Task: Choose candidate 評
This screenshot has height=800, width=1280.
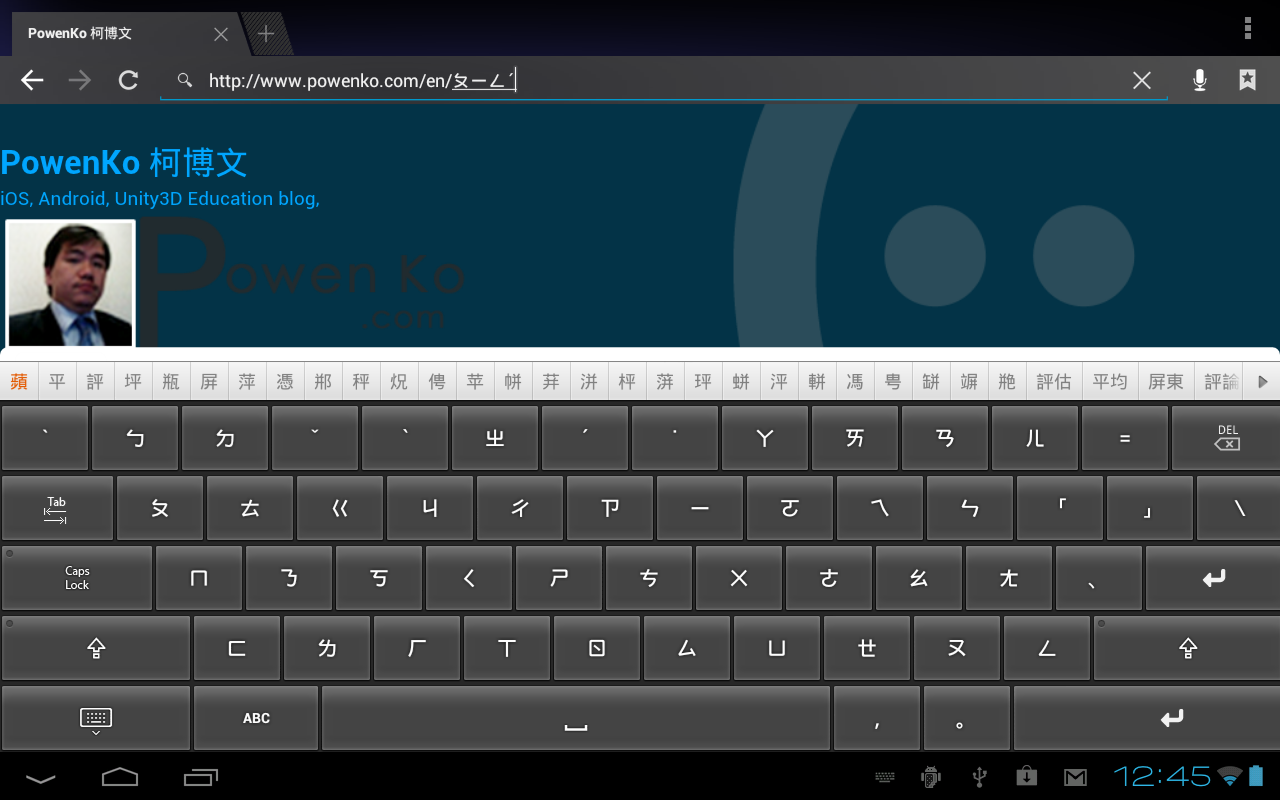Action: click(x=95, y=382)
